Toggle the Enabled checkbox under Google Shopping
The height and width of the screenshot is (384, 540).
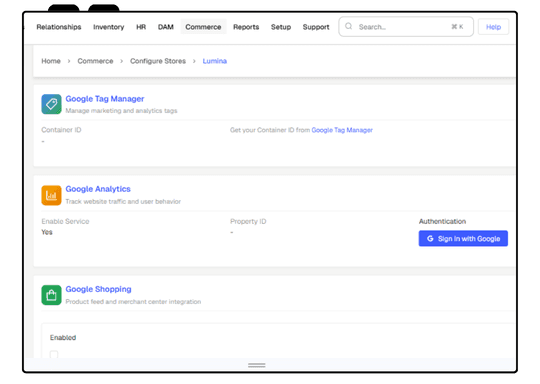(54, 354)
